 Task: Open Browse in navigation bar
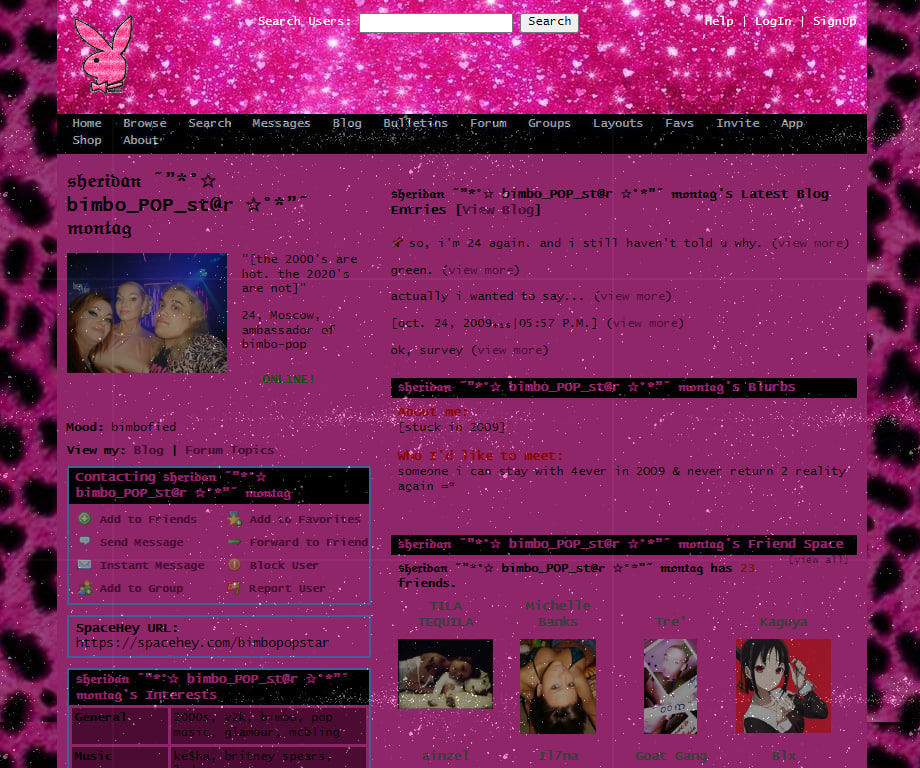[x=145, y=123]
